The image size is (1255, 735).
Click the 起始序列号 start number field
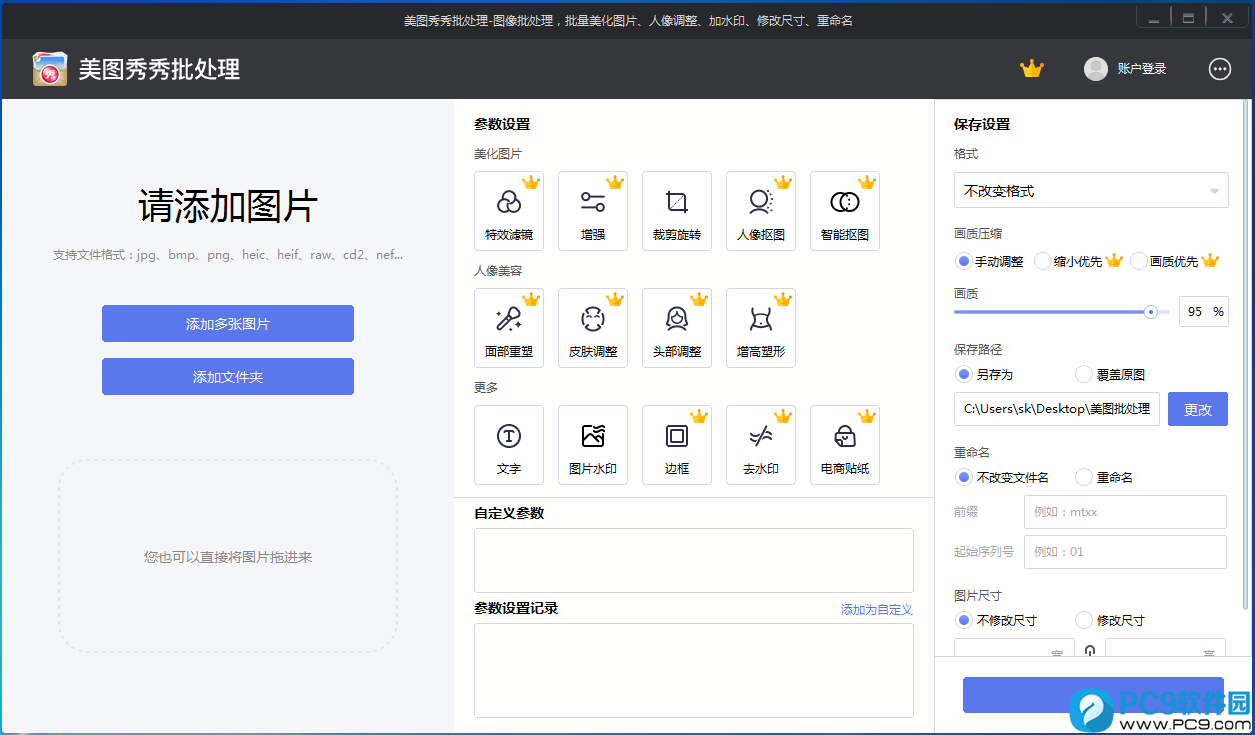pyautogui.click(x=1125, y=552)
